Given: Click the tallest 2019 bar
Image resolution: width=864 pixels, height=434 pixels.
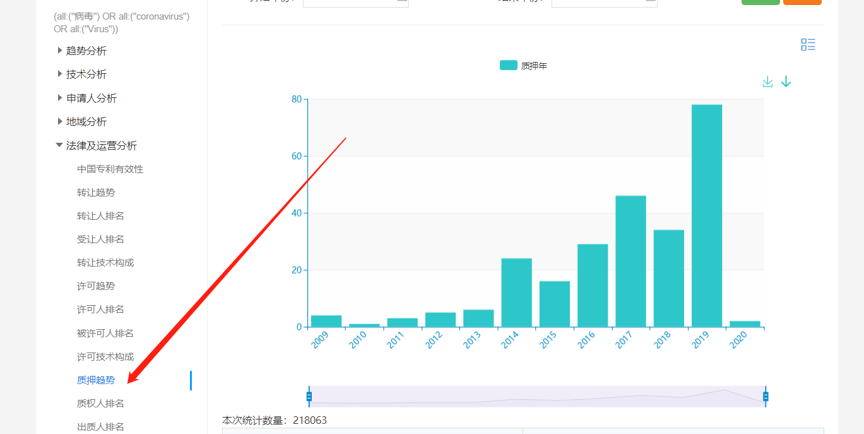Looking at the screenshot, I should click(706, 216).
